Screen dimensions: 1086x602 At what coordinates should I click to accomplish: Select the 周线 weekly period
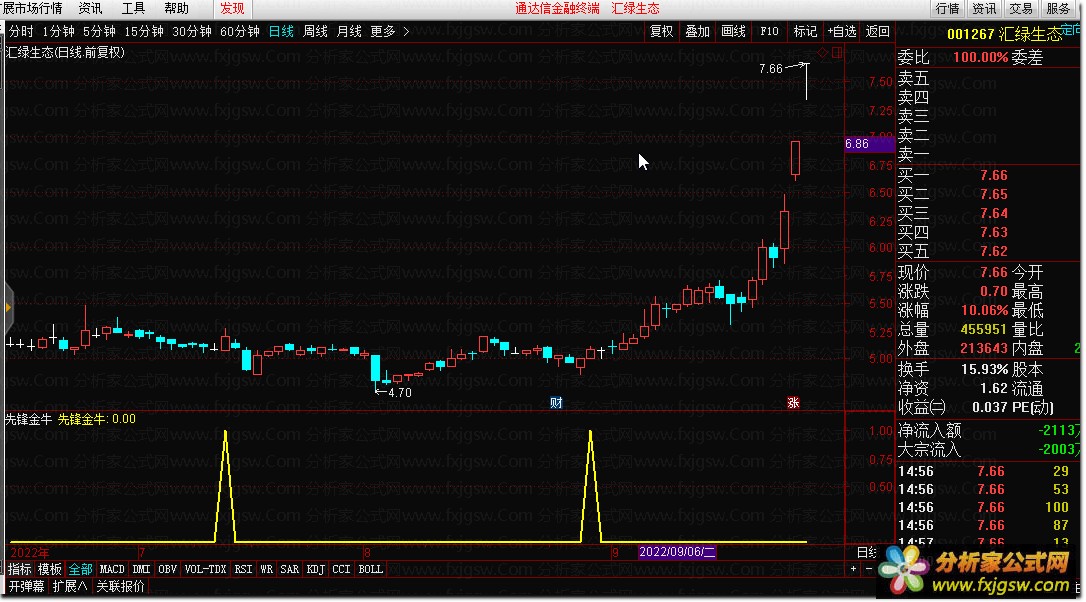point(315,31)
